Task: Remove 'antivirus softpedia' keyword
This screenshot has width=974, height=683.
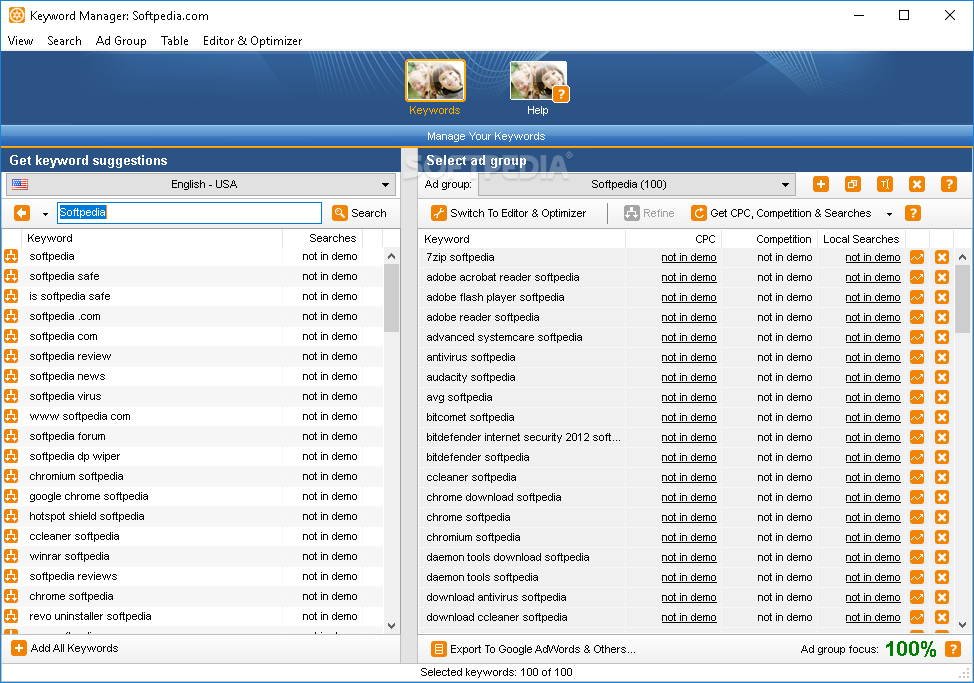Action: click(x=942, y=357)
